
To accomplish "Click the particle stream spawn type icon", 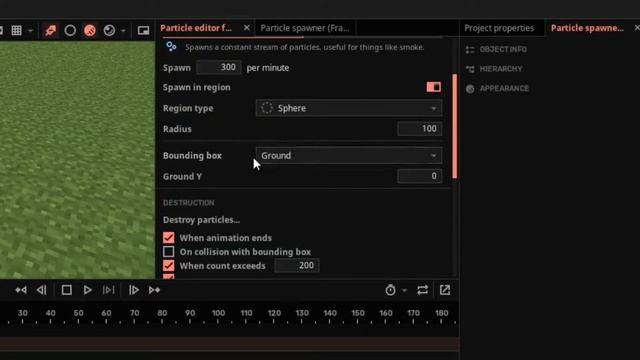I will tap(171, 47).
